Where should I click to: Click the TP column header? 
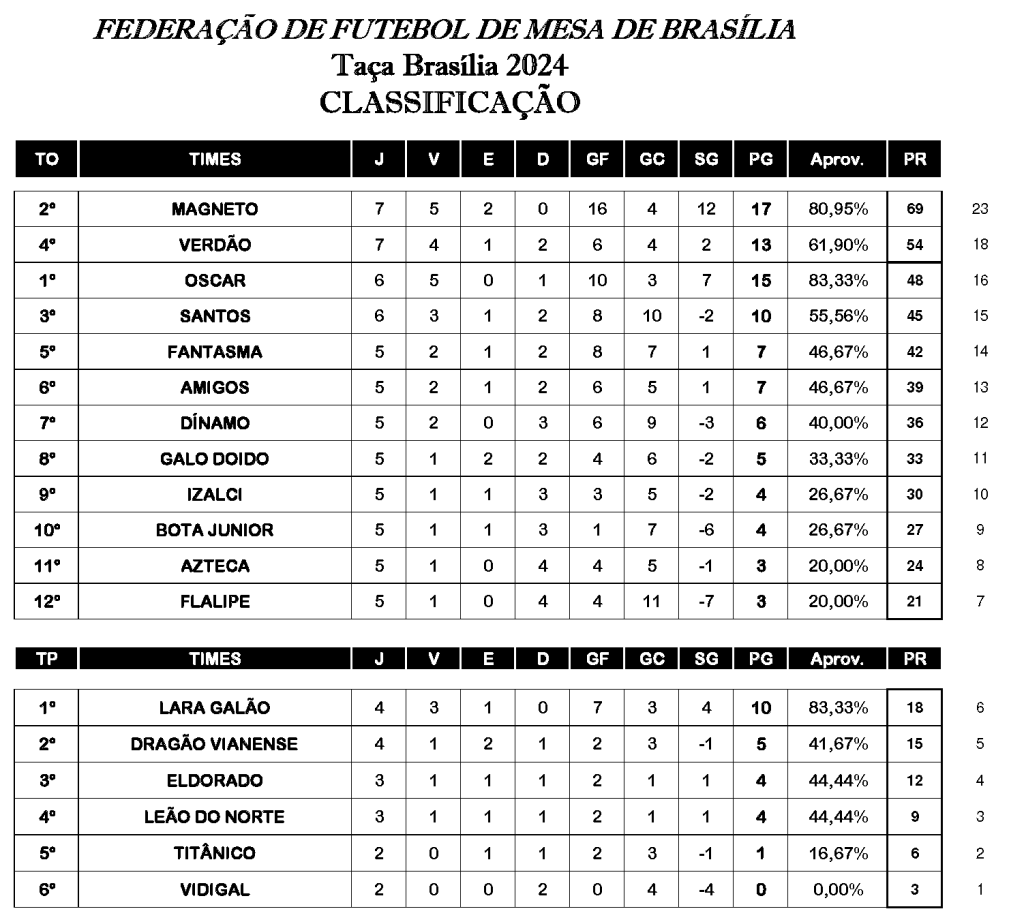[x=46, y=658]
